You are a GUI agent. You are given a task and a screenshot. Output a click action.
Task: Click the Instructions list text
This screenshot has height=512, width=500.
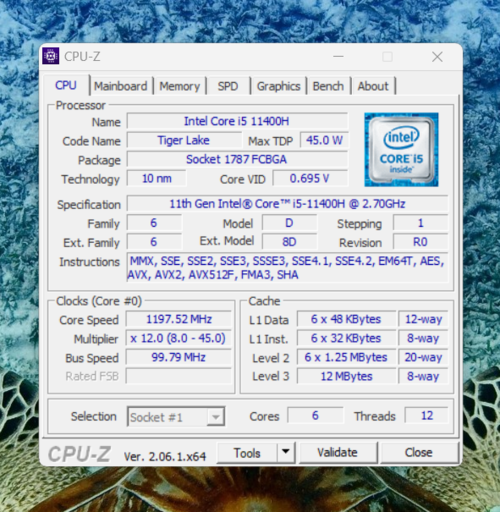coord(287,268)
